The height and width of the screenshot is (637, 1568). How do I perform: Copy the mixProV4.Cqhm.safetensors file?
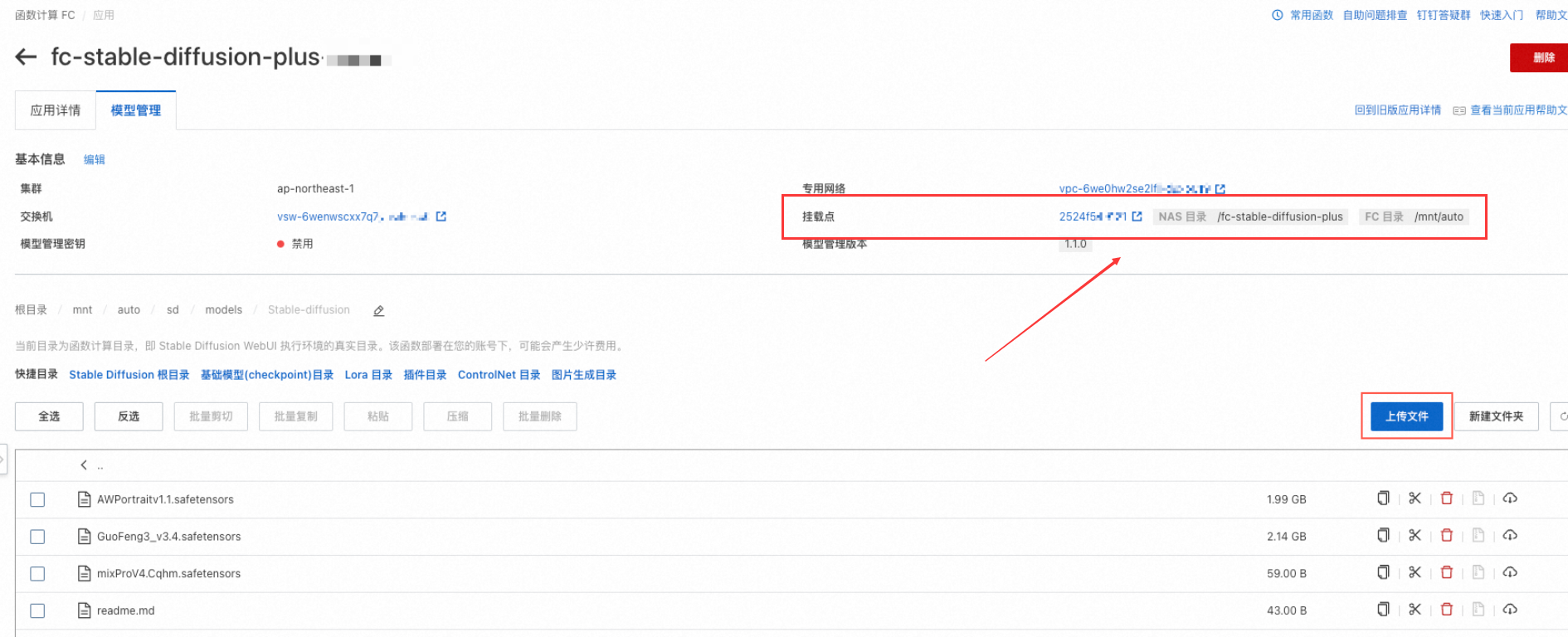click(x=1383, y=572)
